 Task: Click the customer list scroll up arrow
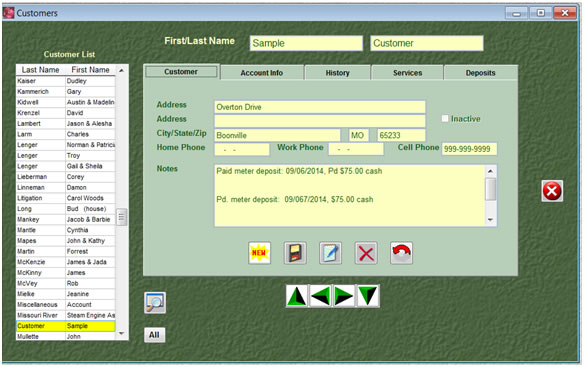pos(121,70)
